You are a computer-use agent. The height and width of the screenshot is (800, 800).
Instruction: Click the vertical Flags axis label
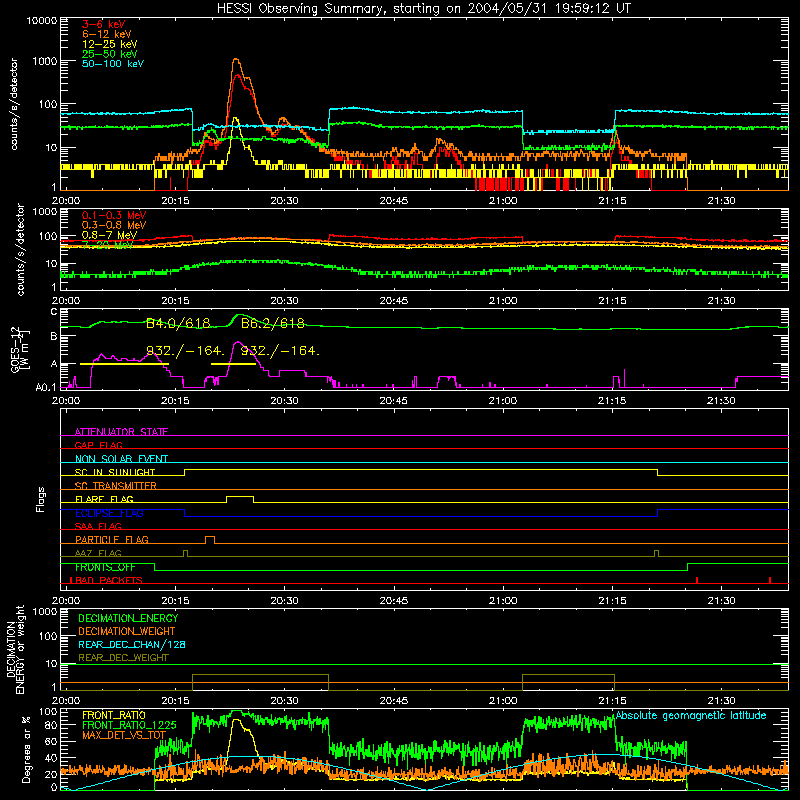40,499
